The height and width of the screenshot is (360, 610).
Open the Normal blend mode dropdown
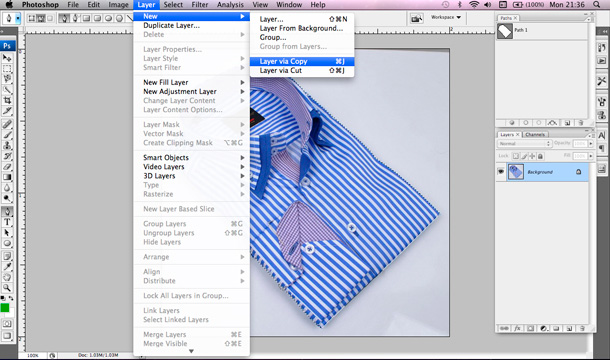click(524, 144)
